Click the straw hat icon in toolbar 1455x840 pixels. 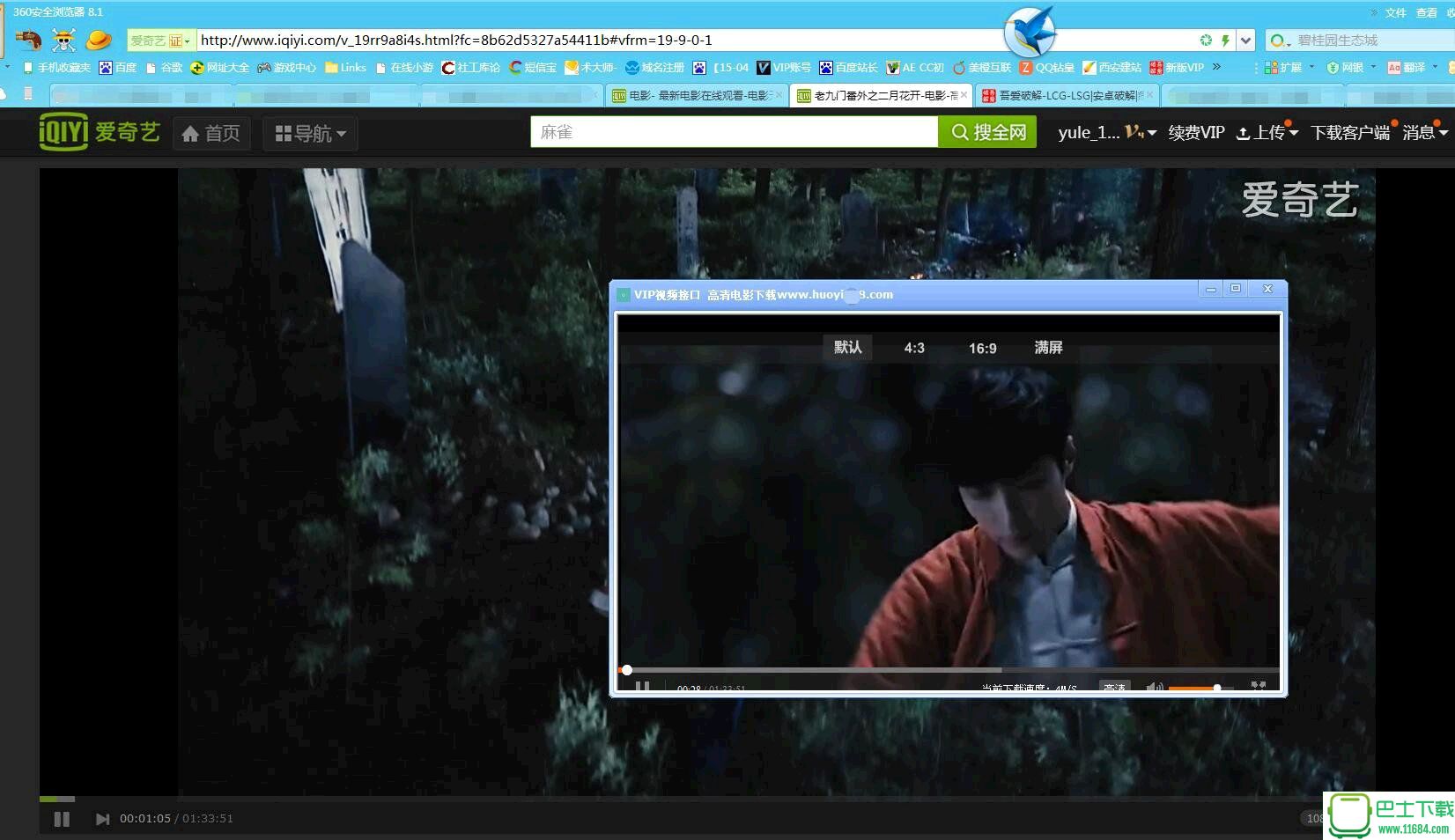[99, 40]
